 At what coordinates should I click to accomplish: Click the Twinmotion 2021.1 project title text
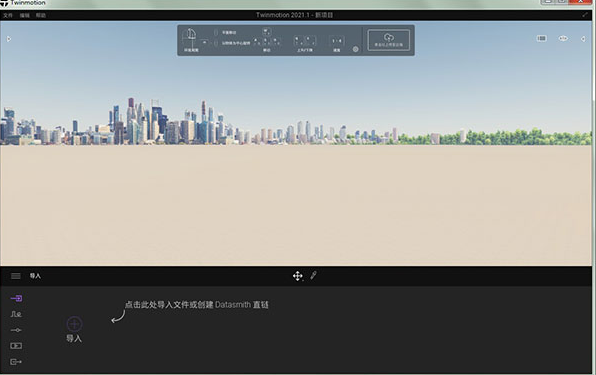pos(295,15)
